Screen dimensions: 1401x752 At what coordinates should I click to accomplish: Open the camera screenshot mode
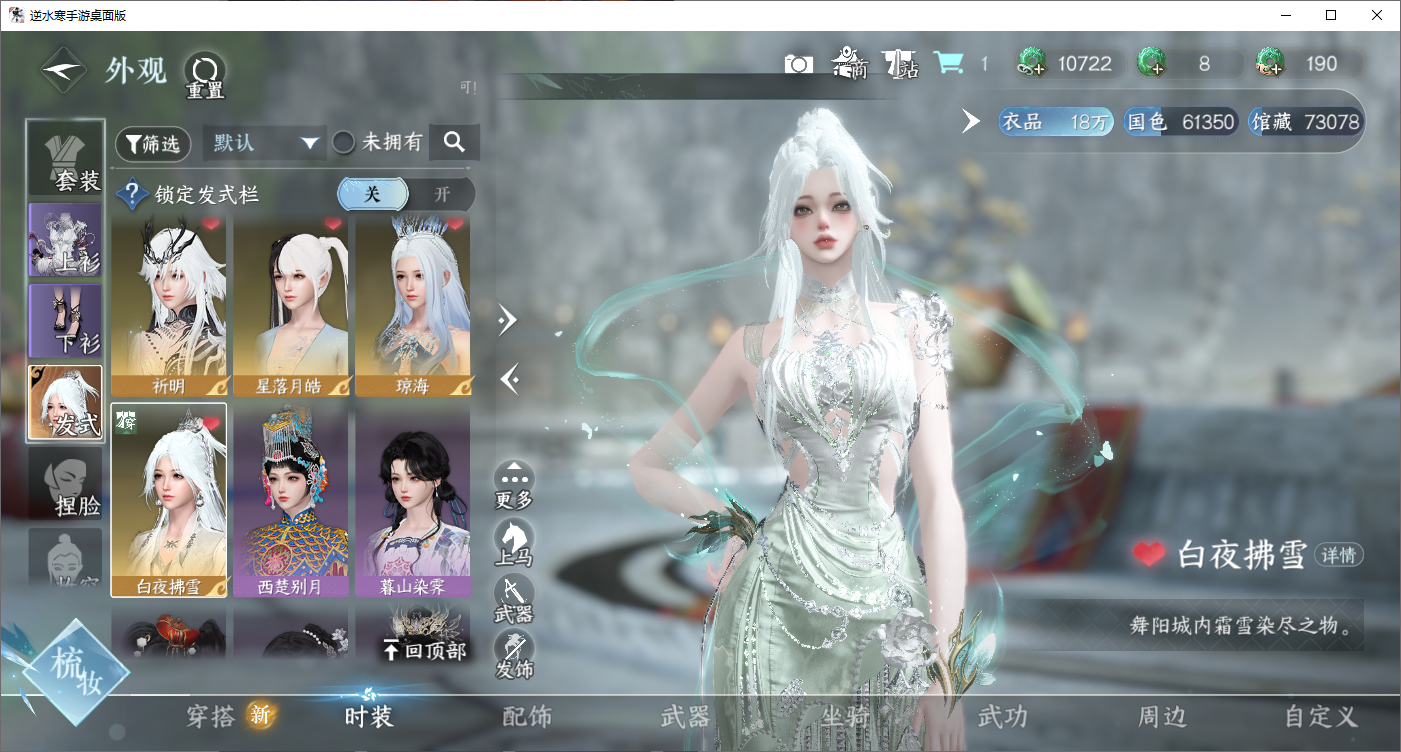coord(798,64)
